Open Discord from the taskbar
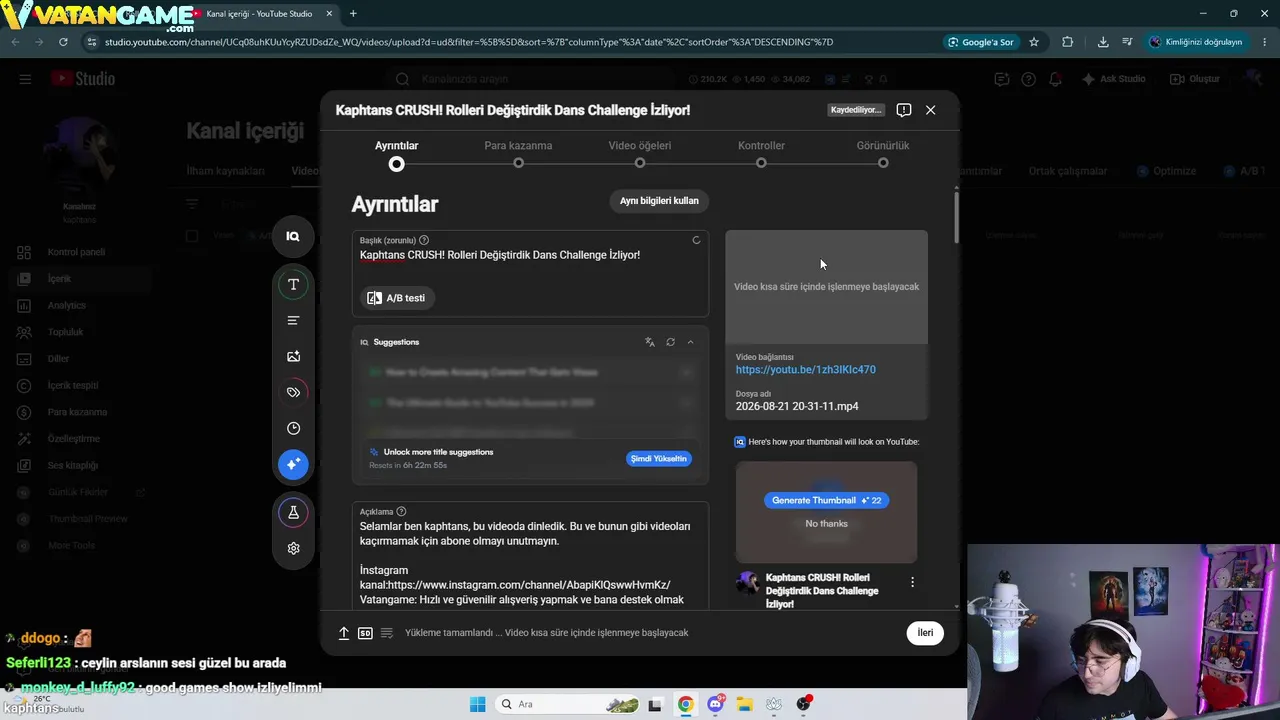 point(715,704)
